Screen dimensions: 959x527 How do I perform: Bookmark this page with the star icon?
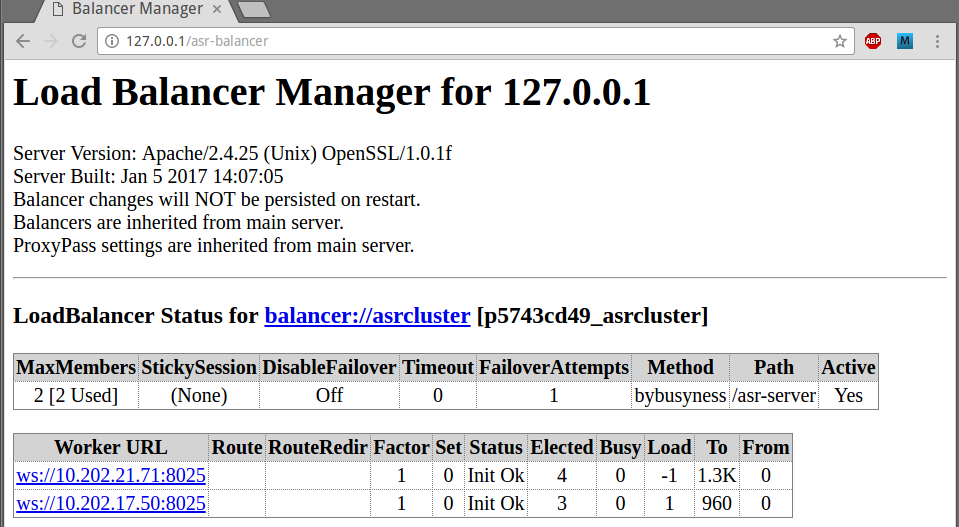840,42
